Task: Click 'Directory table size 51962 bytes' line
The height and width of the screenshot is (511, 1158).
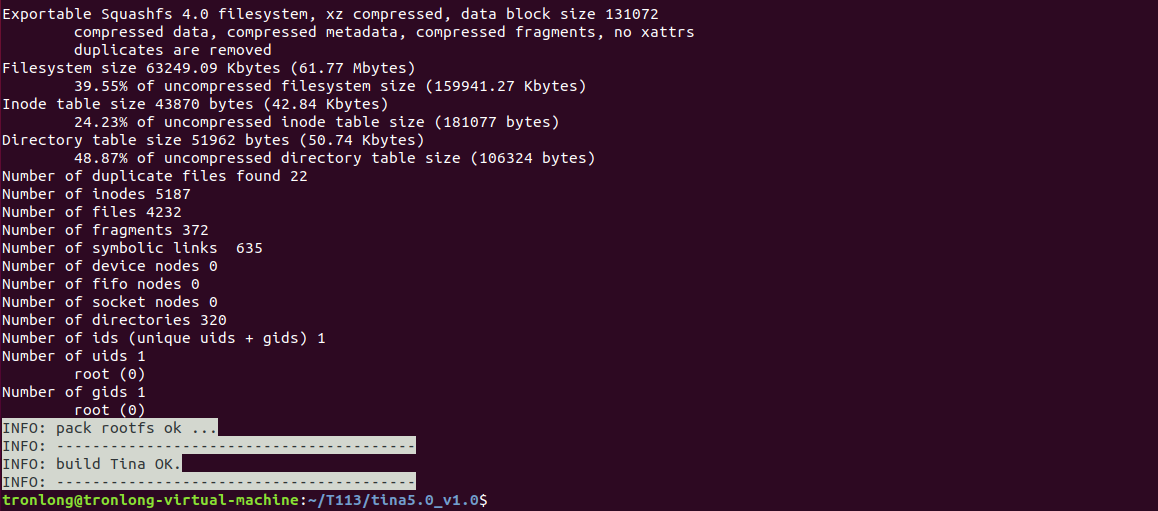Action: (x=213, y=140)
